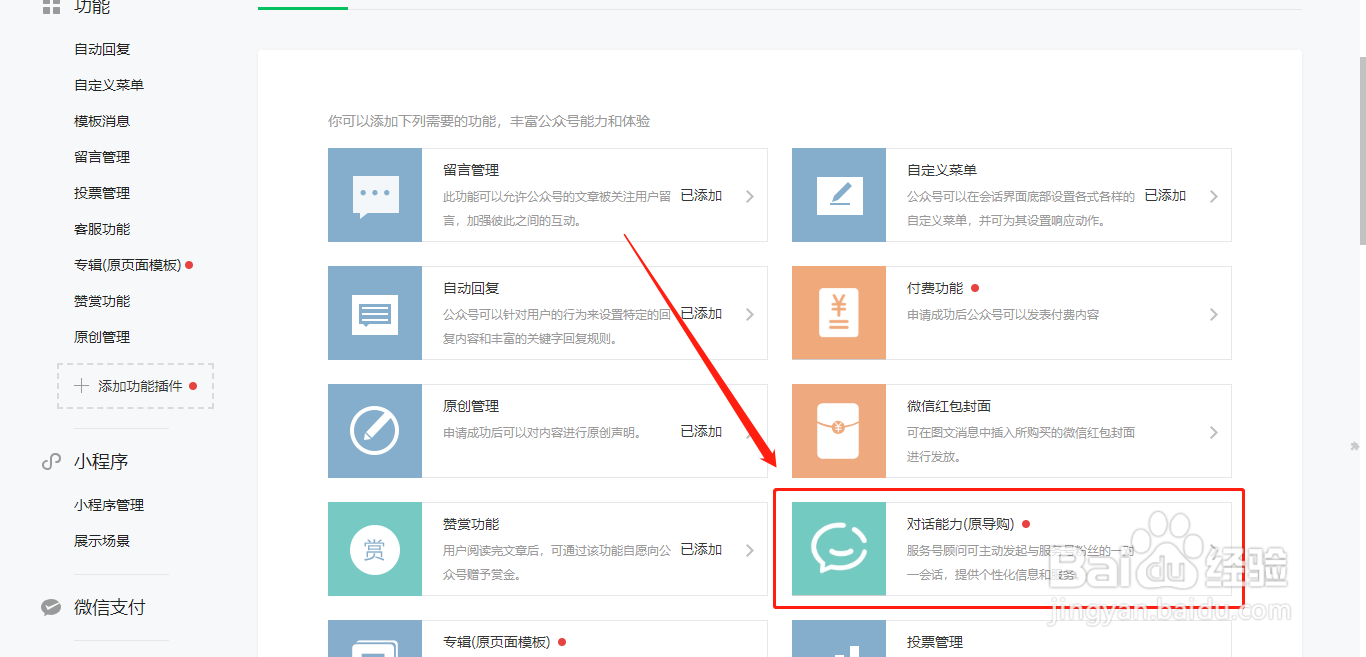Open 客服功能 in the sidebar
The image size is (1366, 657).
(102, 229)
